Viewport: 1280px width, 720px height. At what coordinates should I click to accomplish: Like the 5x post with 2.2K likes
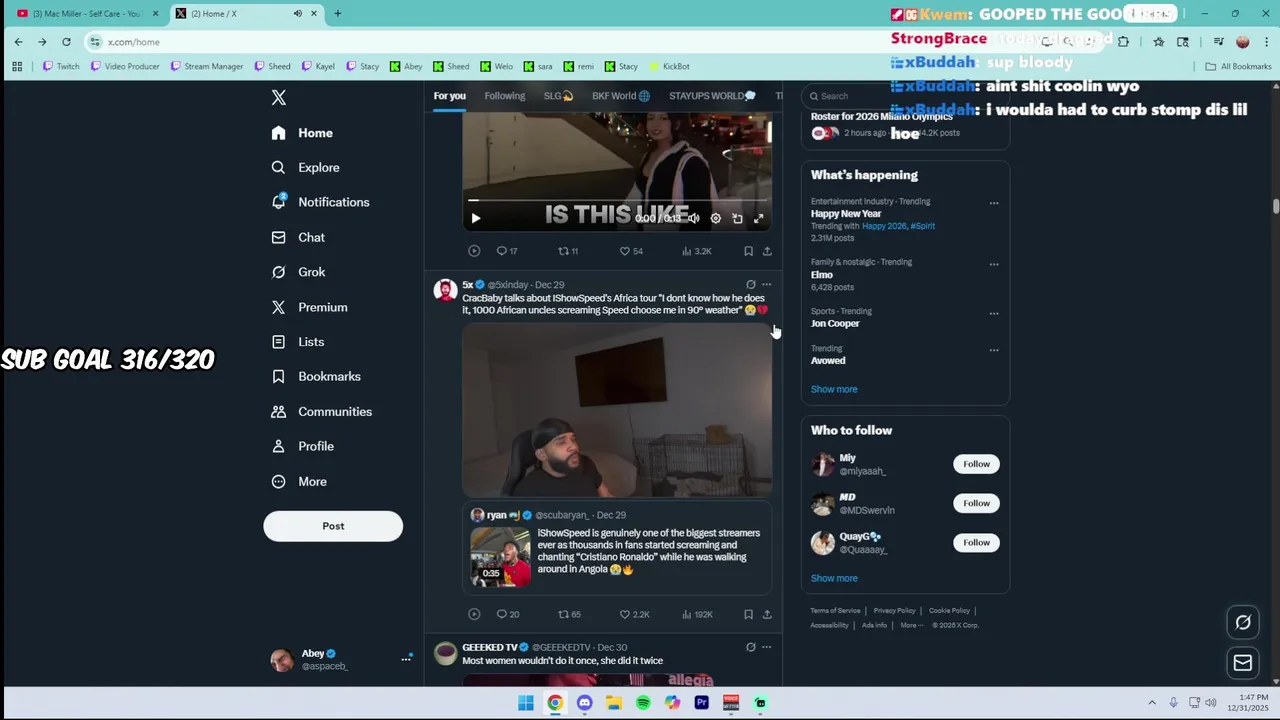point(634,614)
